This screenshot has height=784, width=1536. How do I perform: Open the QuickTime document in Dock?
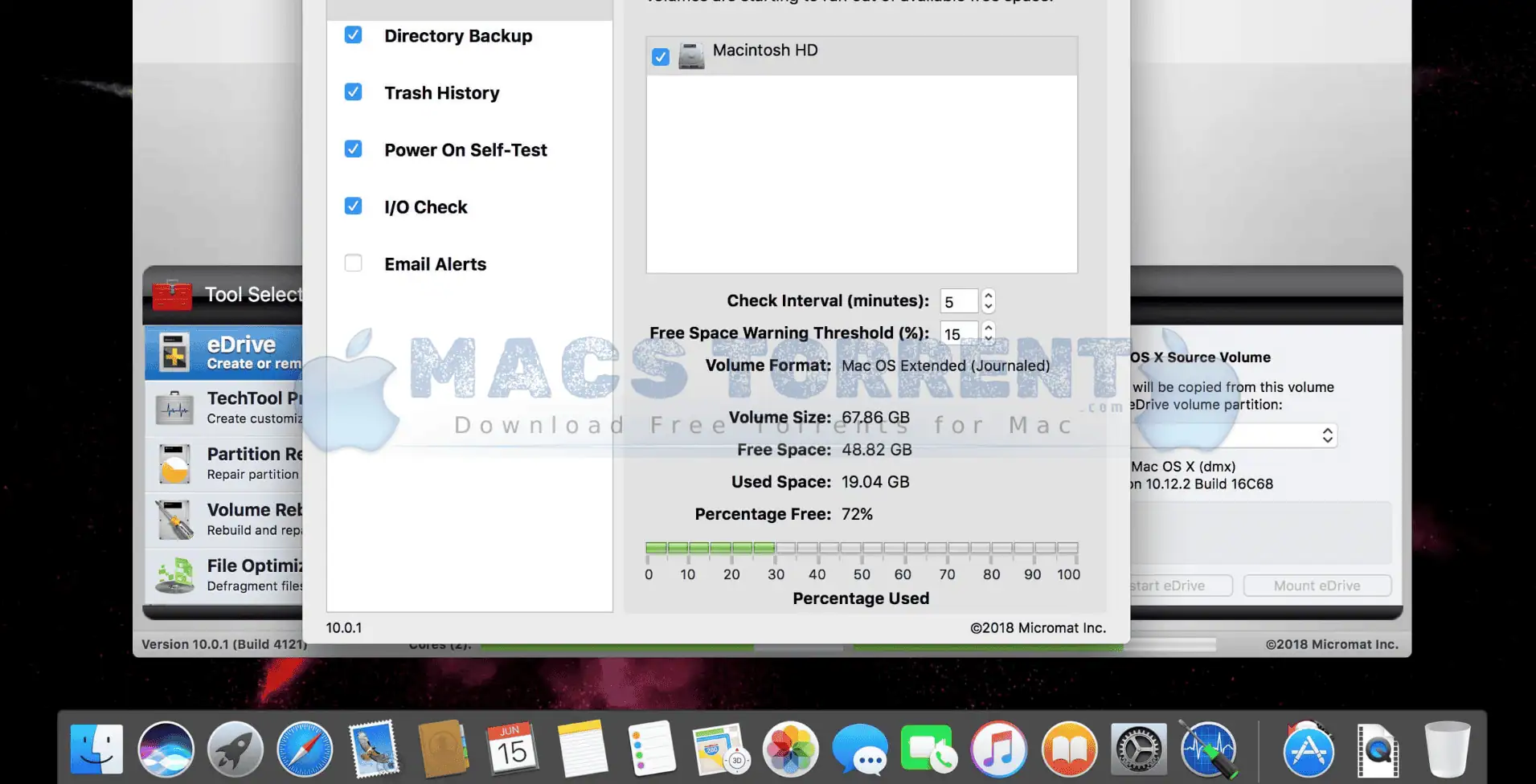click(1378, 750)
